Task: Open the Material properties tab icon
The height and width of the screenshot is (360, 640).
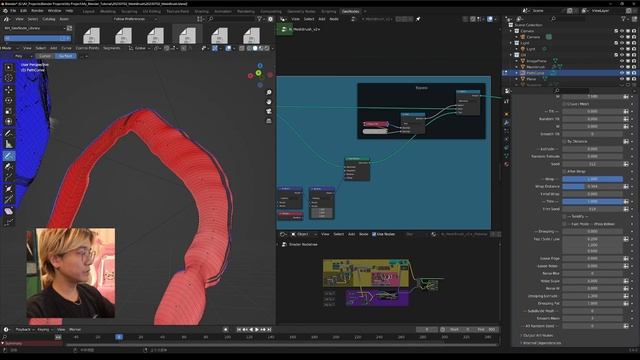Action: pos(507,164)
